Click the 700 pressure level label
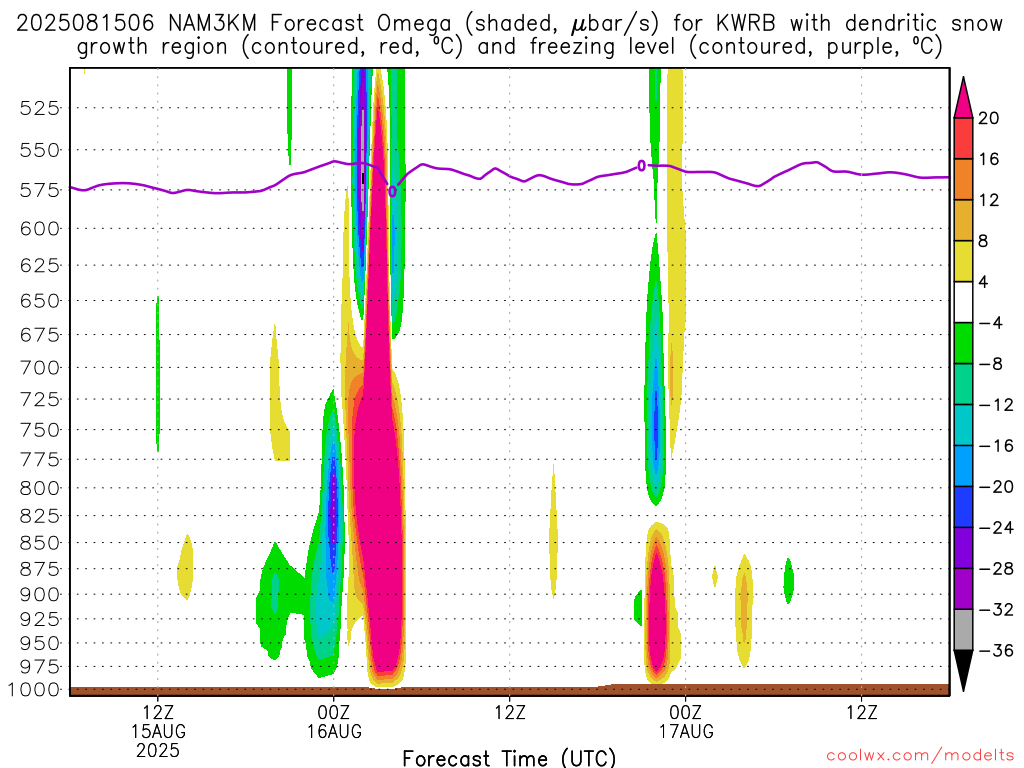The width and height of the screenshot is (1024, 768). [40, 368]
